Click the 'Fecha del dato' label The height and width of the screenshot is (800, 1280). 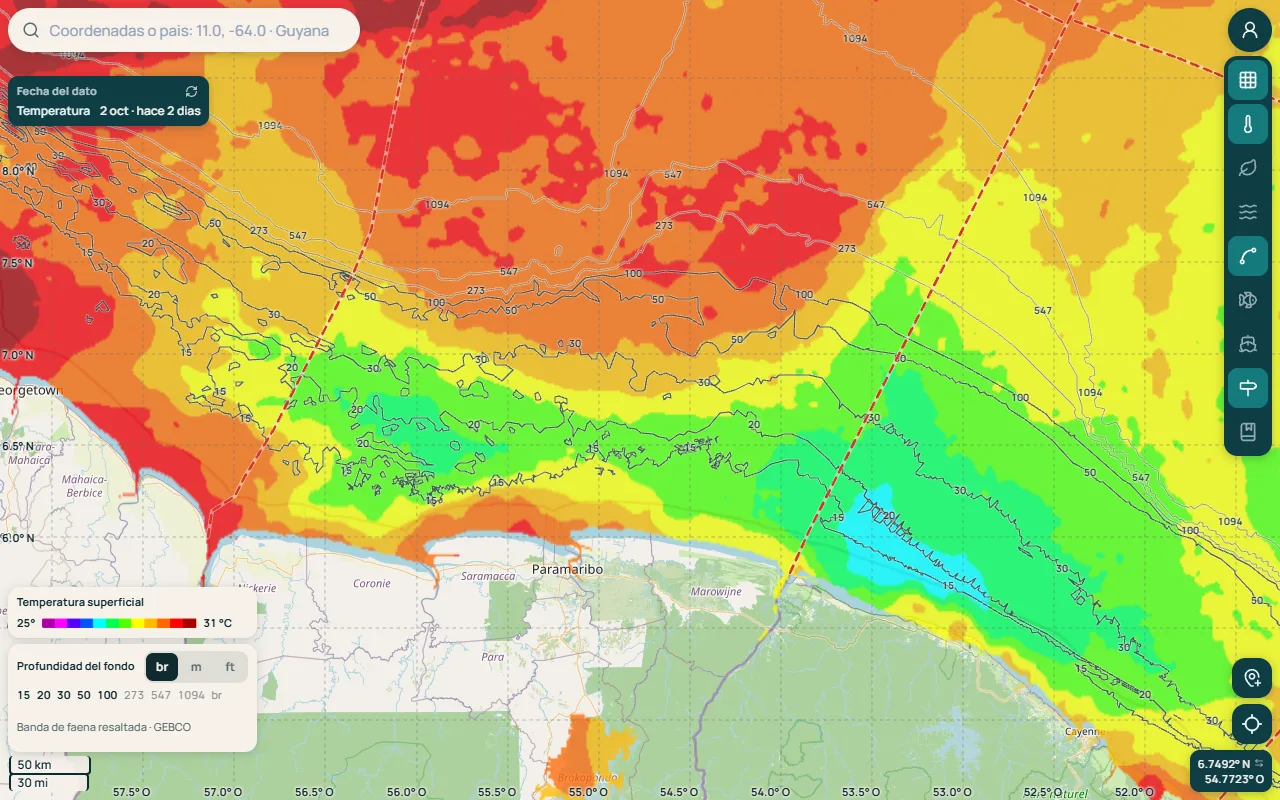point(57,91)
